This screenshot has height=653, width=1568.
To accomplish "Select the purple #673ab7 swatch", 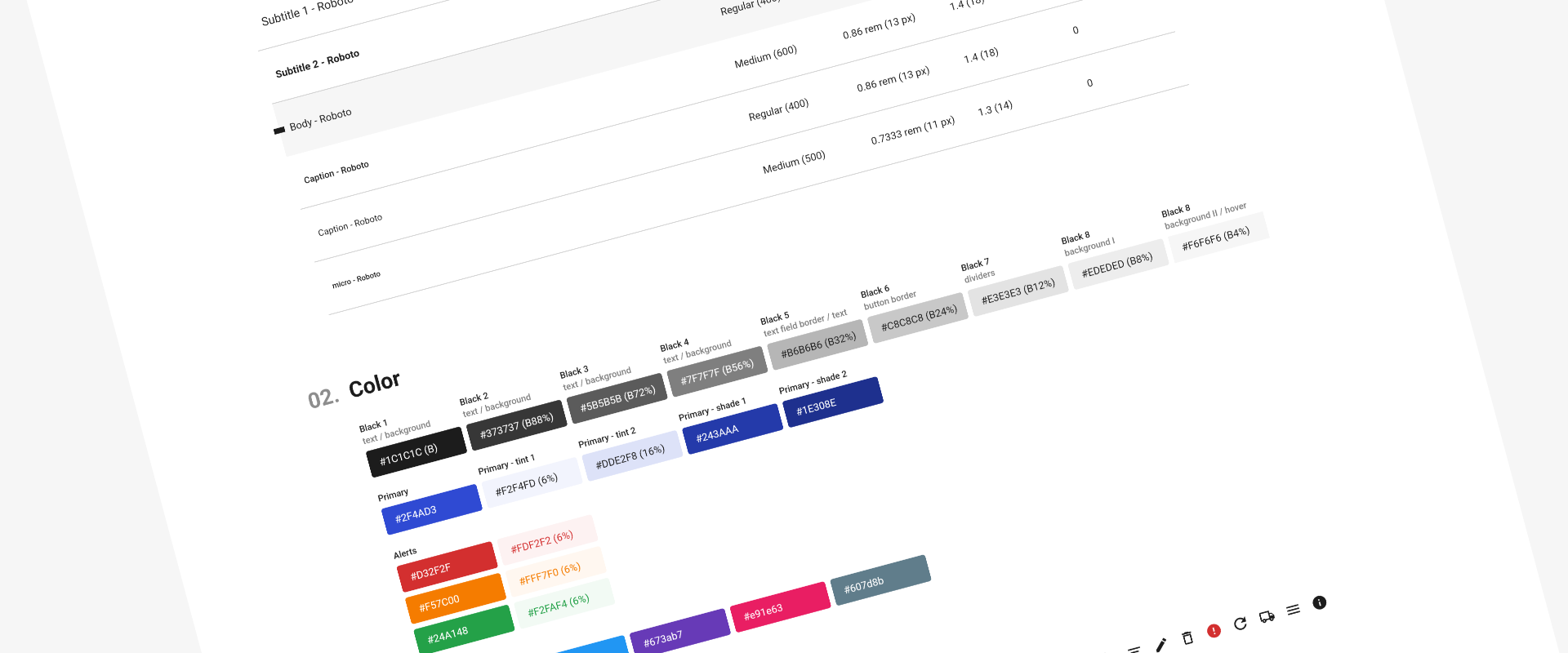I will pos(678,632).
